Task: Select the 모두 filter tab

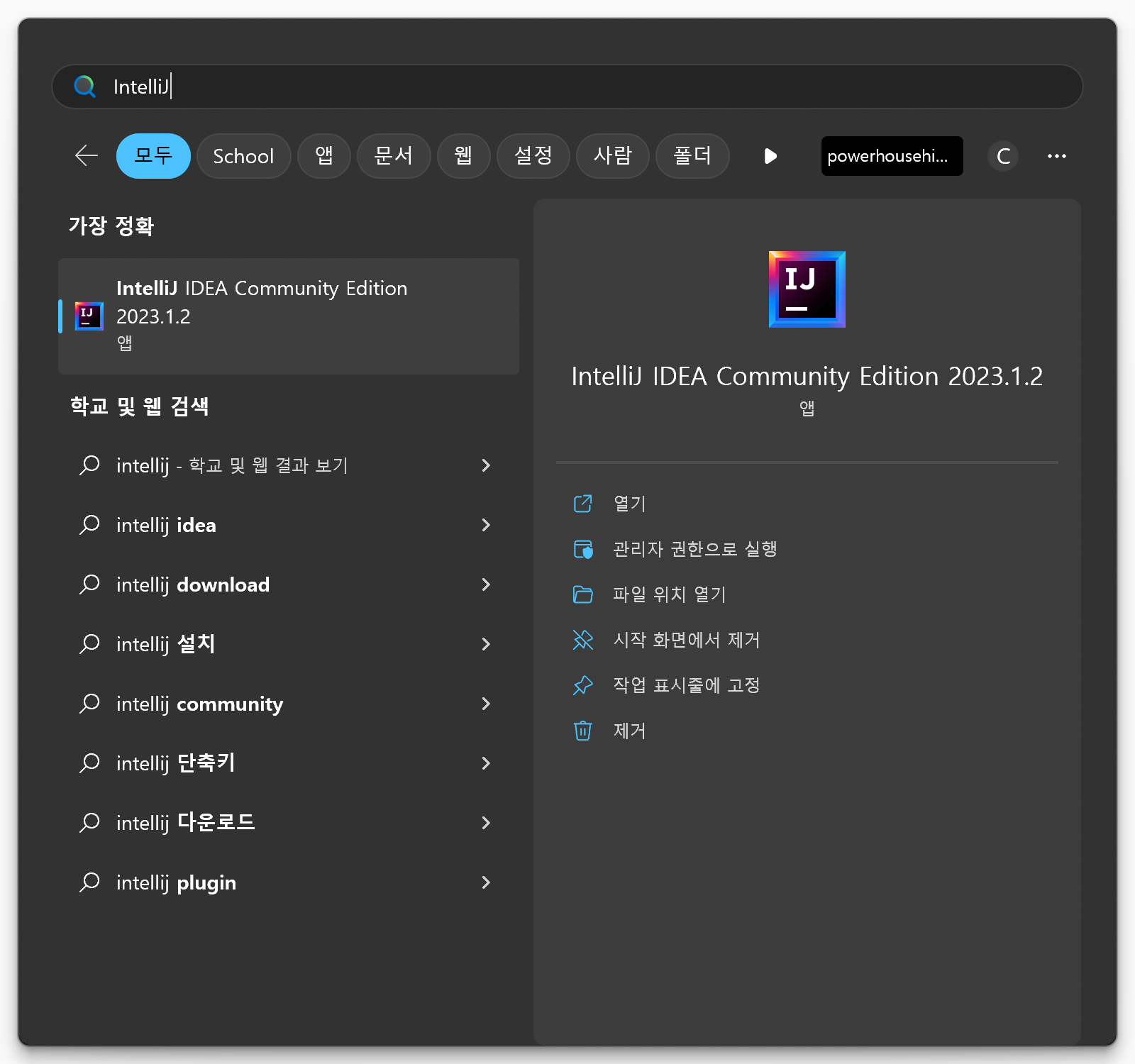Action: coord(153,156)
